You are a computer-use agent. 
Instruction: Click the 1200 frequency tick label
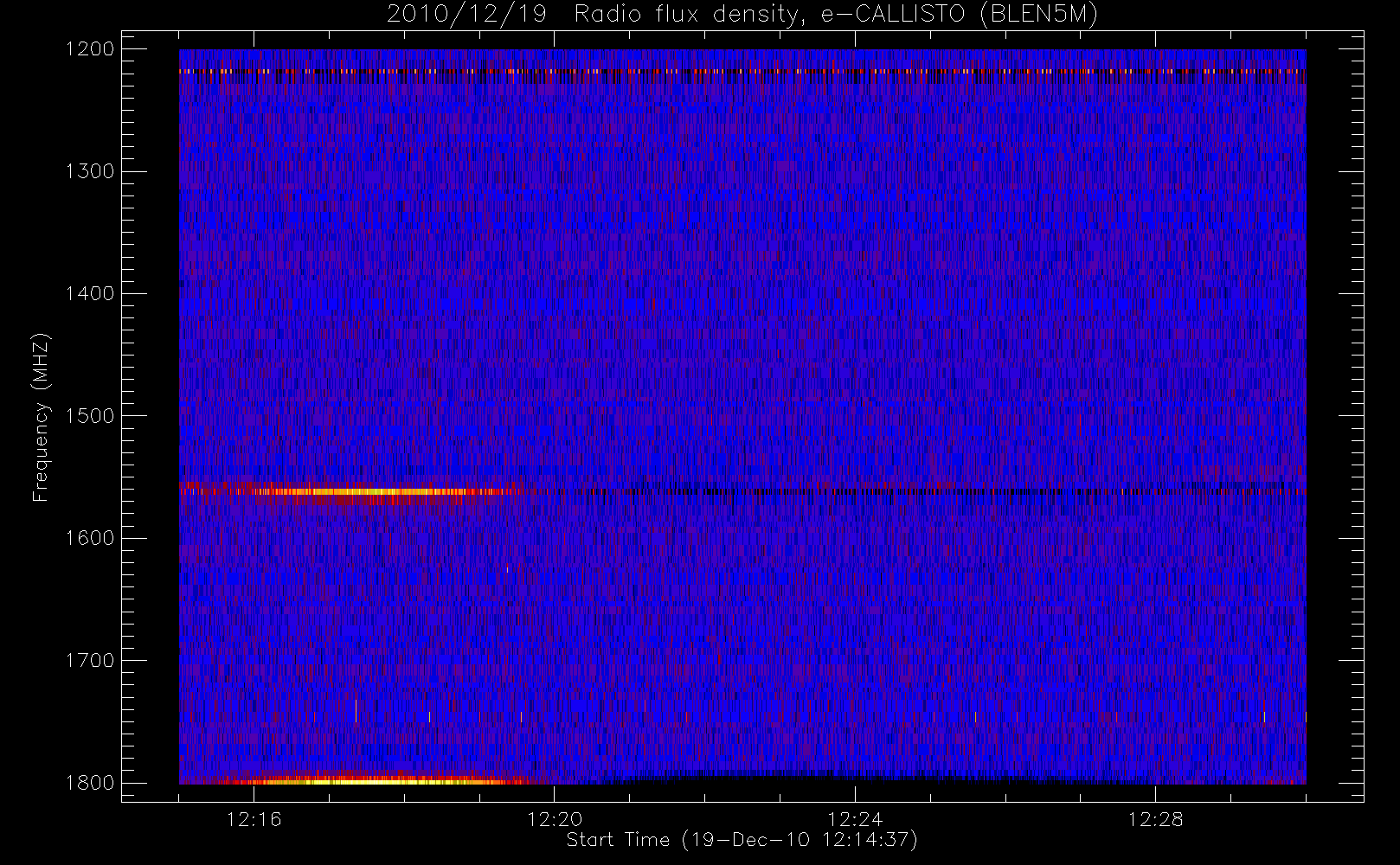pos(90,49)
